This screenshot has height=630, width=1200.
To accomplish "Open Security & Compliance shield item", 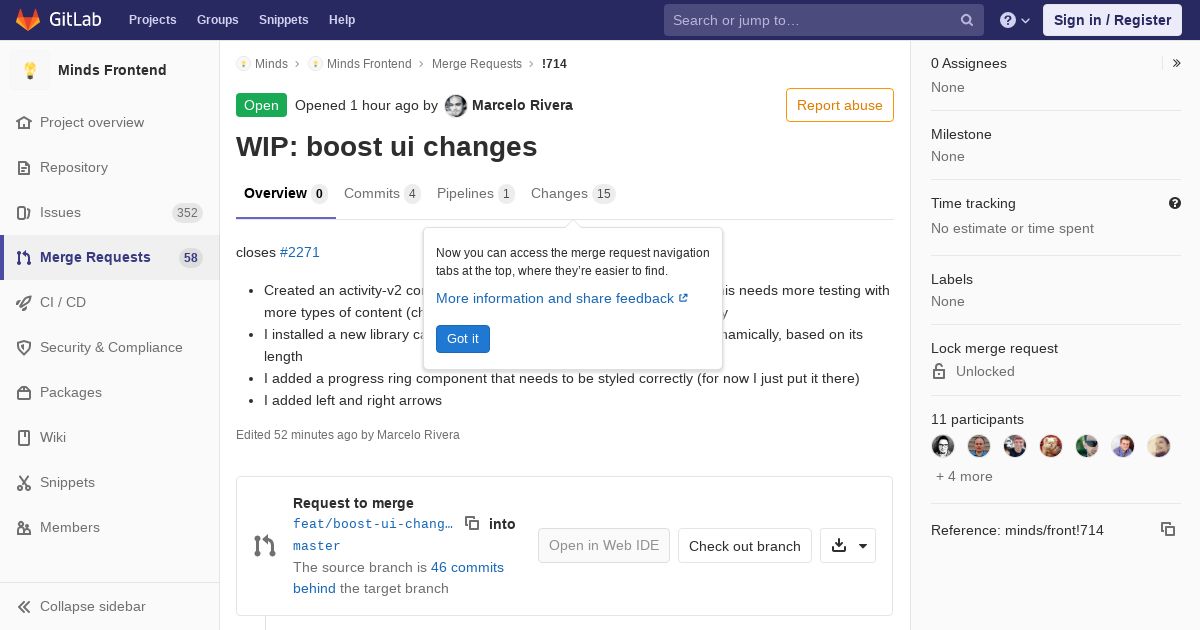I will click(x=110, y=347).
